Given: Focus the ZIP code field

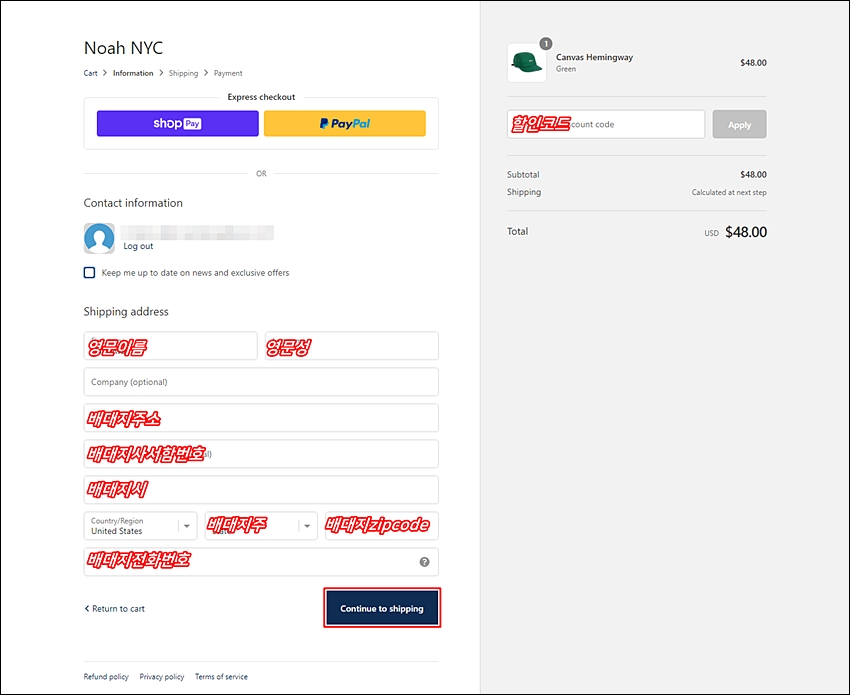Looking at the screenshot, I should tap(382, 526).
